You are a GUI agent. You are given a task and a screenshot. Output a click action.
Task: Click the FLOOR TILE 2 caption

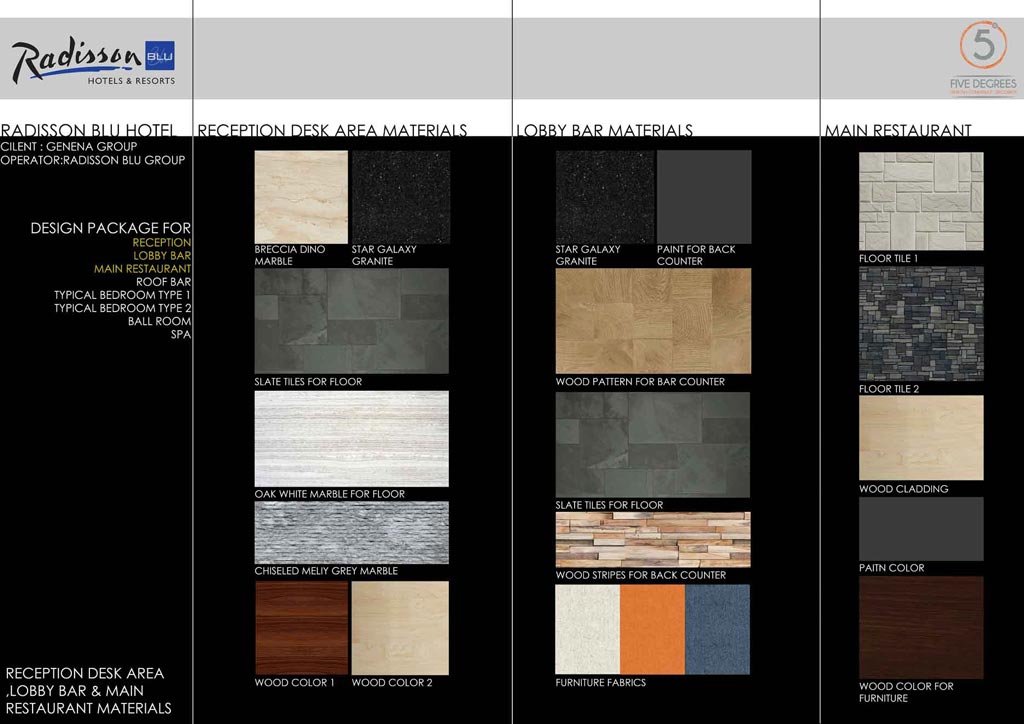tap(889, 389)
